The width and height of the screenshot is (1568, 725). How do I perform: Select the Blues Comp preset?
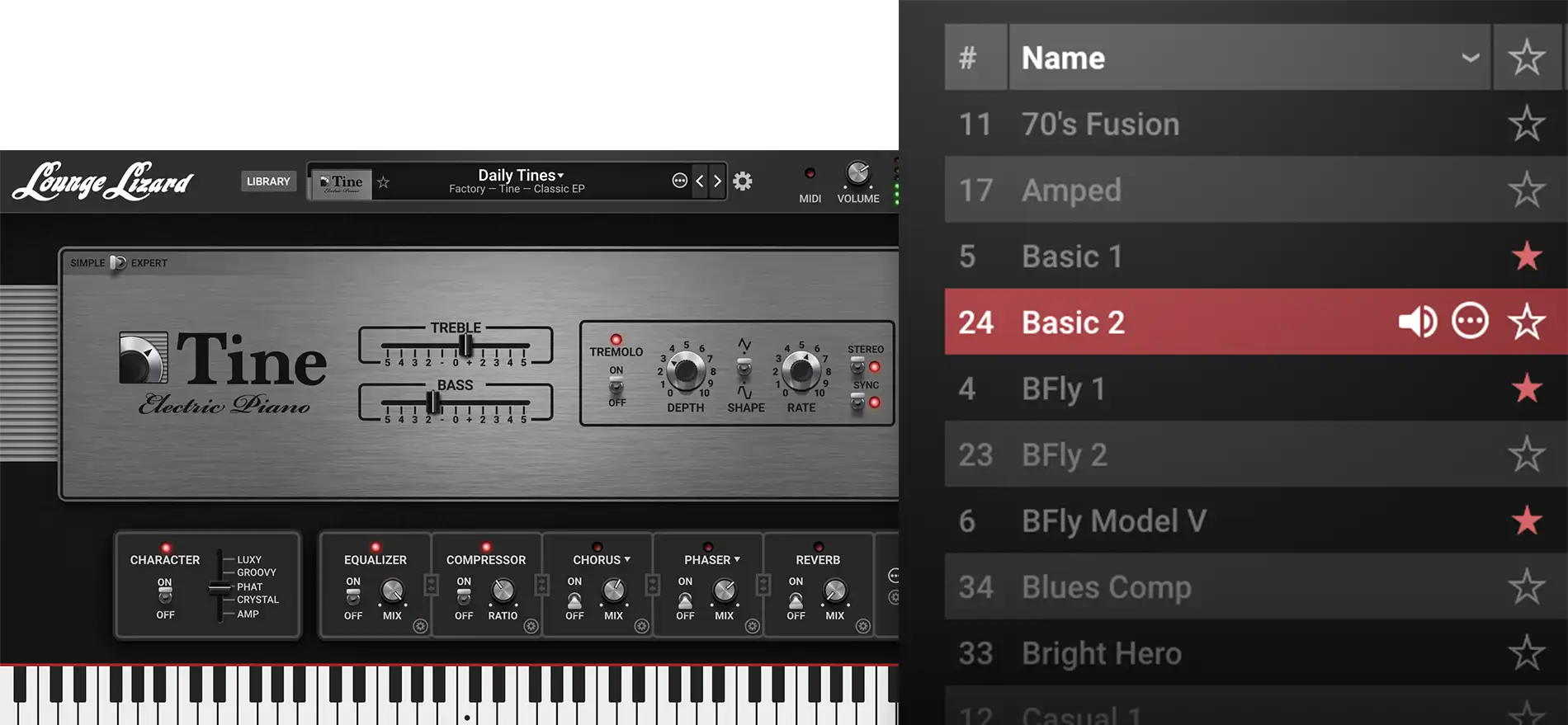(x=1106, y=587)
